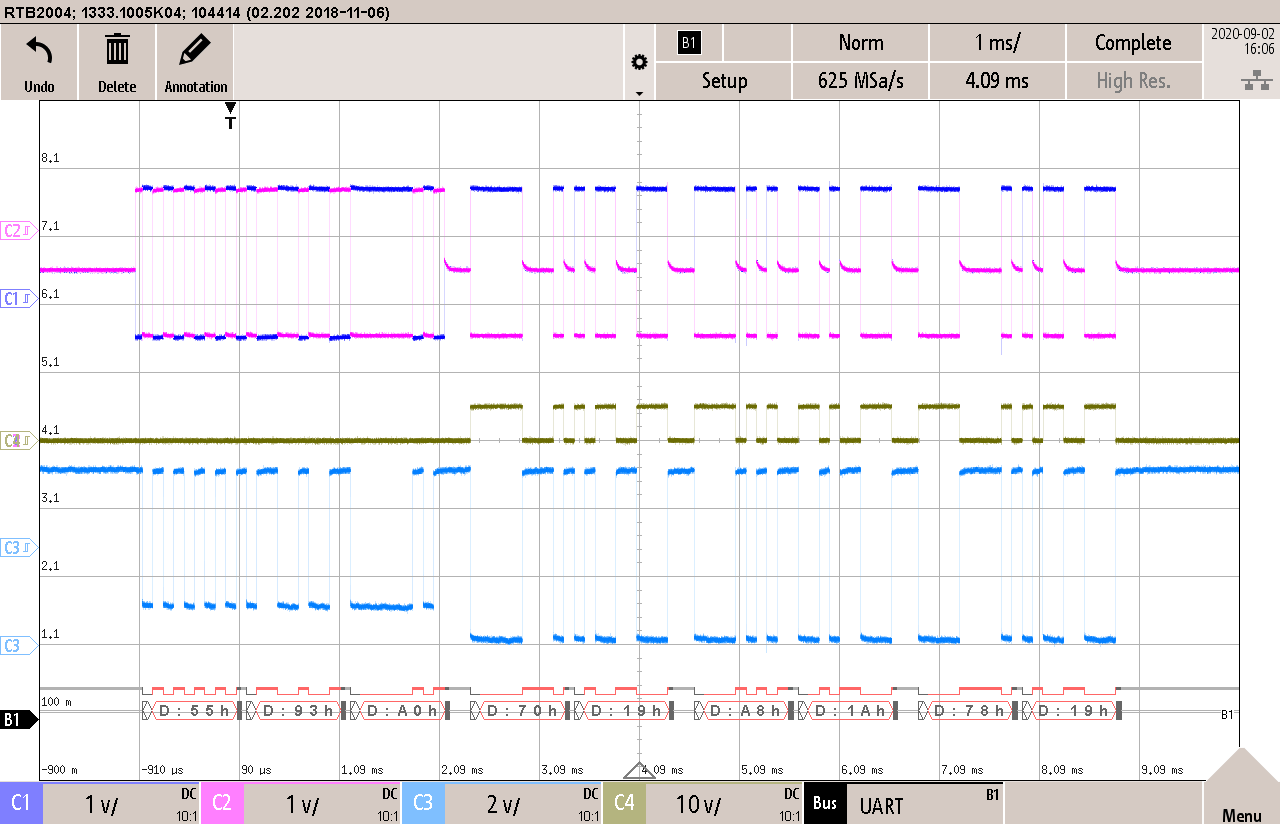Open the Norm trigger mode selector
This screenshot has width=1280, height=824.
click(860, 42)
